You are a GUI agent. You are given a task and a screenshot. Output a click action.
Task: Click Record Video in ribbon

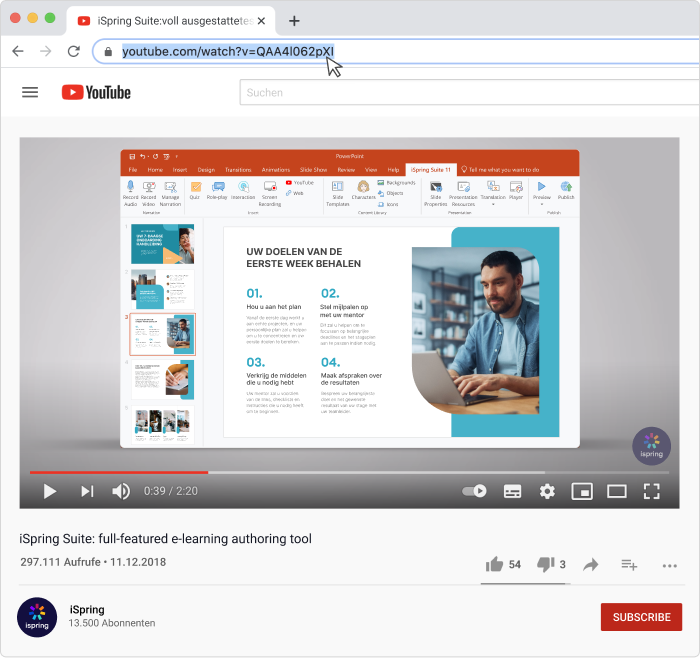coord(149,193)
